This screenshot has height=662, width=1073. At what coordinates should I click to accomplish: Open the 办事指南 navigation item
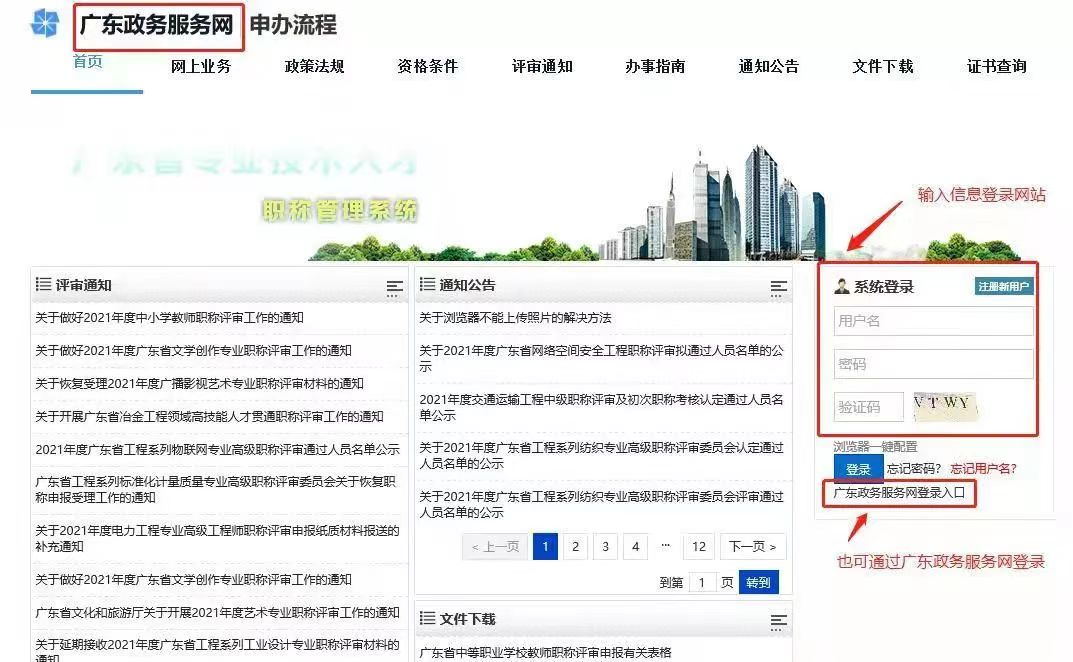point(655,66)
